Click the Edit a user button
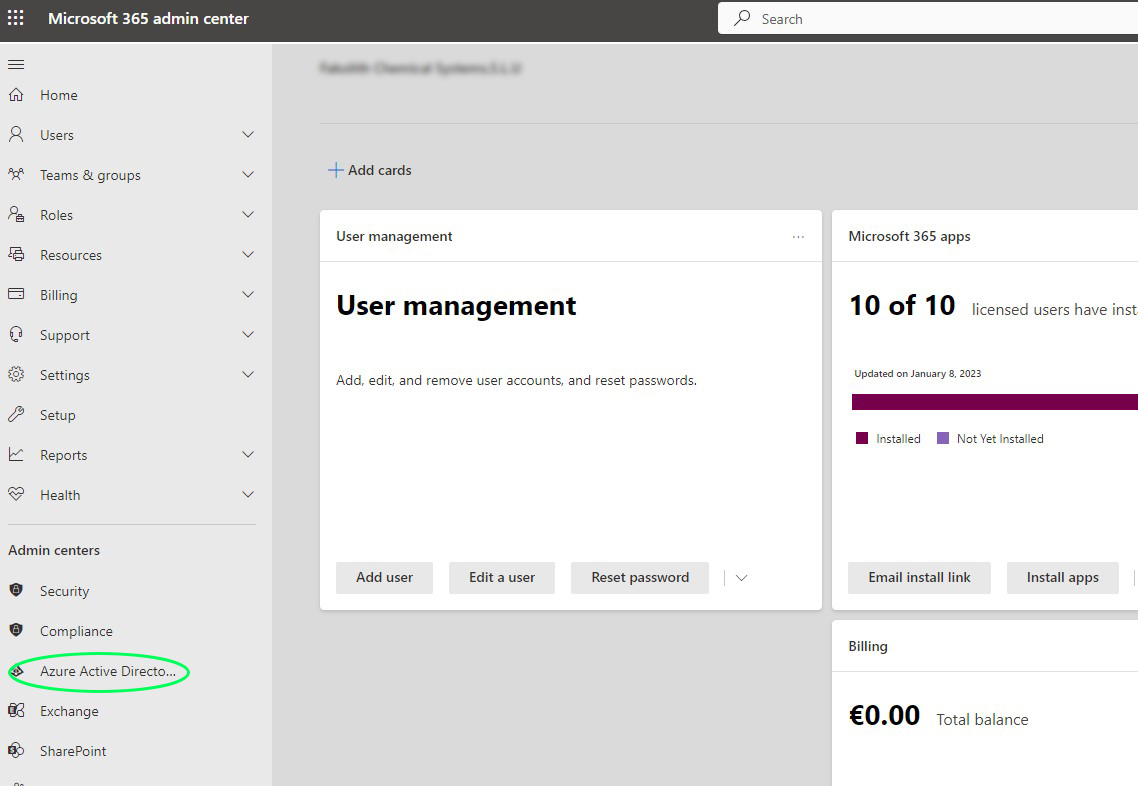 click(x=502, y=578)
